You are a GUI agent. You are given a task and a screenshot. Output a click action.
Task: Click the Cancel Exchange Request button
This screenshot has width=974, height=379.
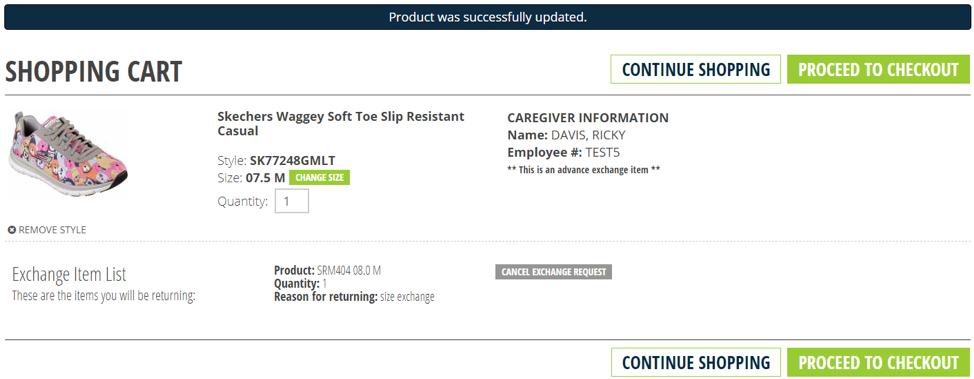pos(553,272)
